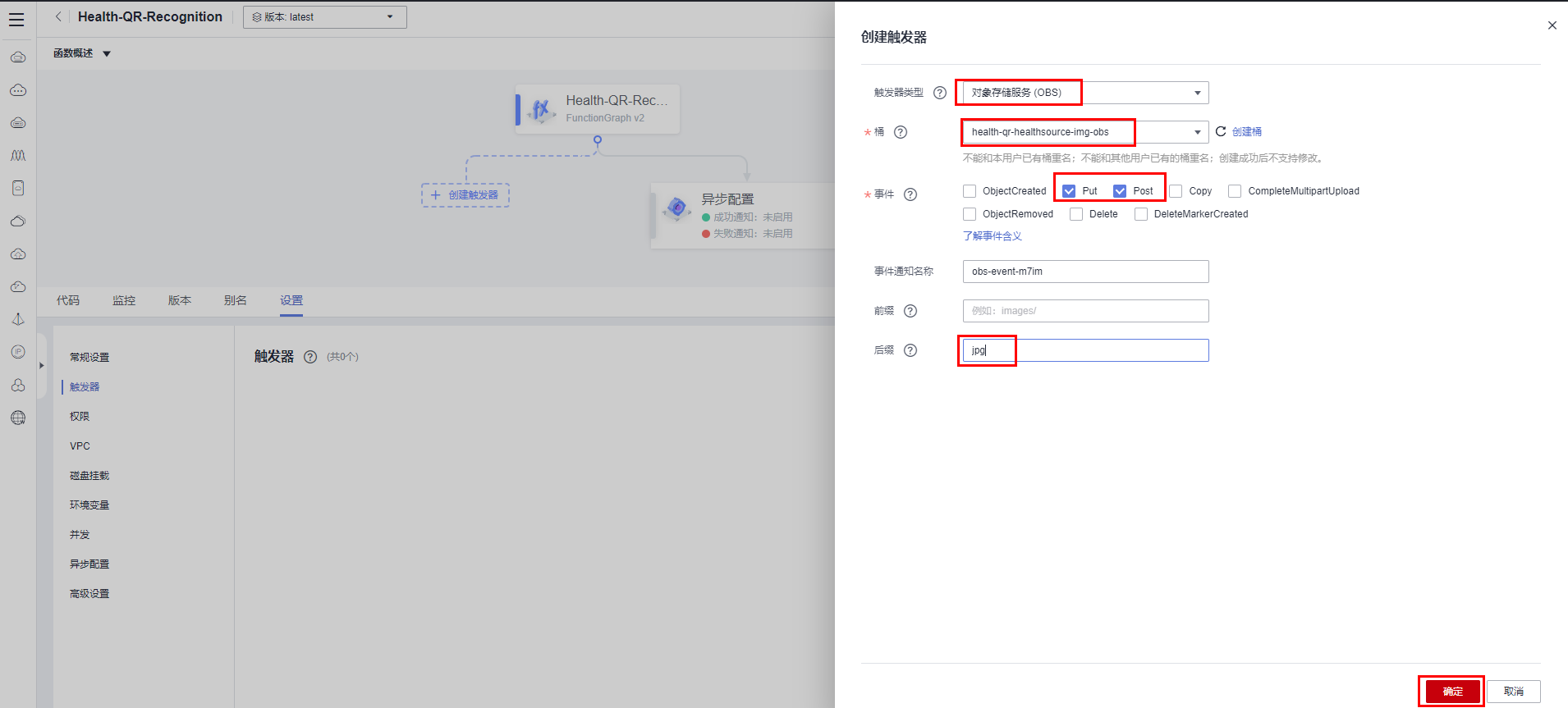Click help icon next to 触发器类型
The height and width of the screenshot is (708, 1568).
pos(940,93)
